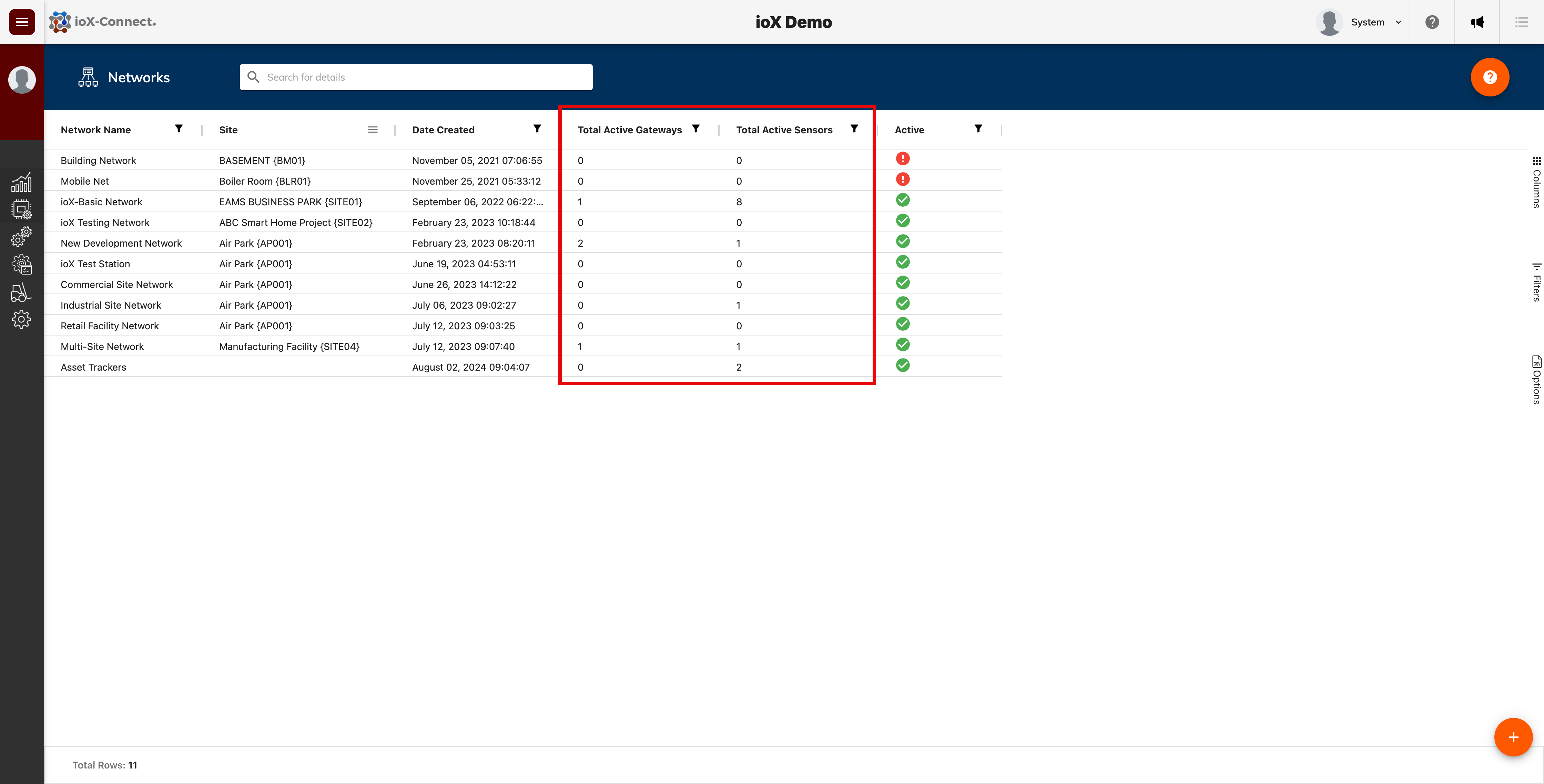
Task: Click the analytics chart sidebar icon
Action: pos(22,182)
